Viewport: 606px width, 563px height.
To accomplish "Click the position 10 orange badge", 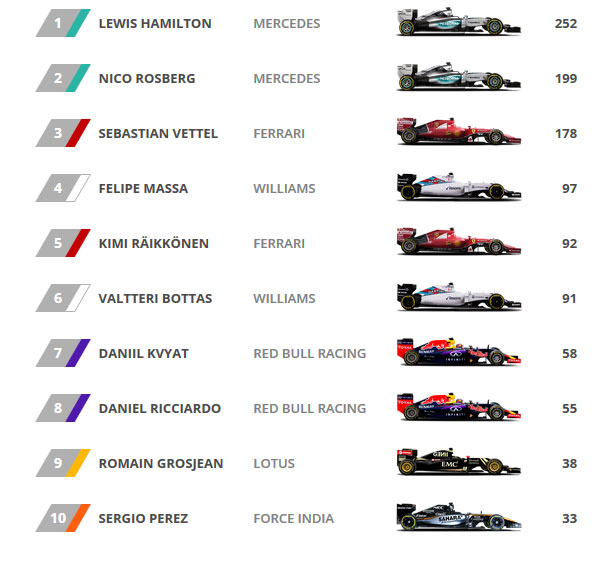I will point(63,518).
